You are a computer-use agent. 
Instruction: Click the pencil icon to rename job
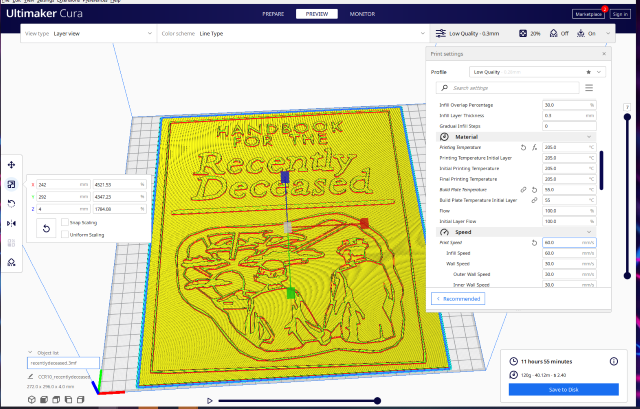click(x=31, y=376)
